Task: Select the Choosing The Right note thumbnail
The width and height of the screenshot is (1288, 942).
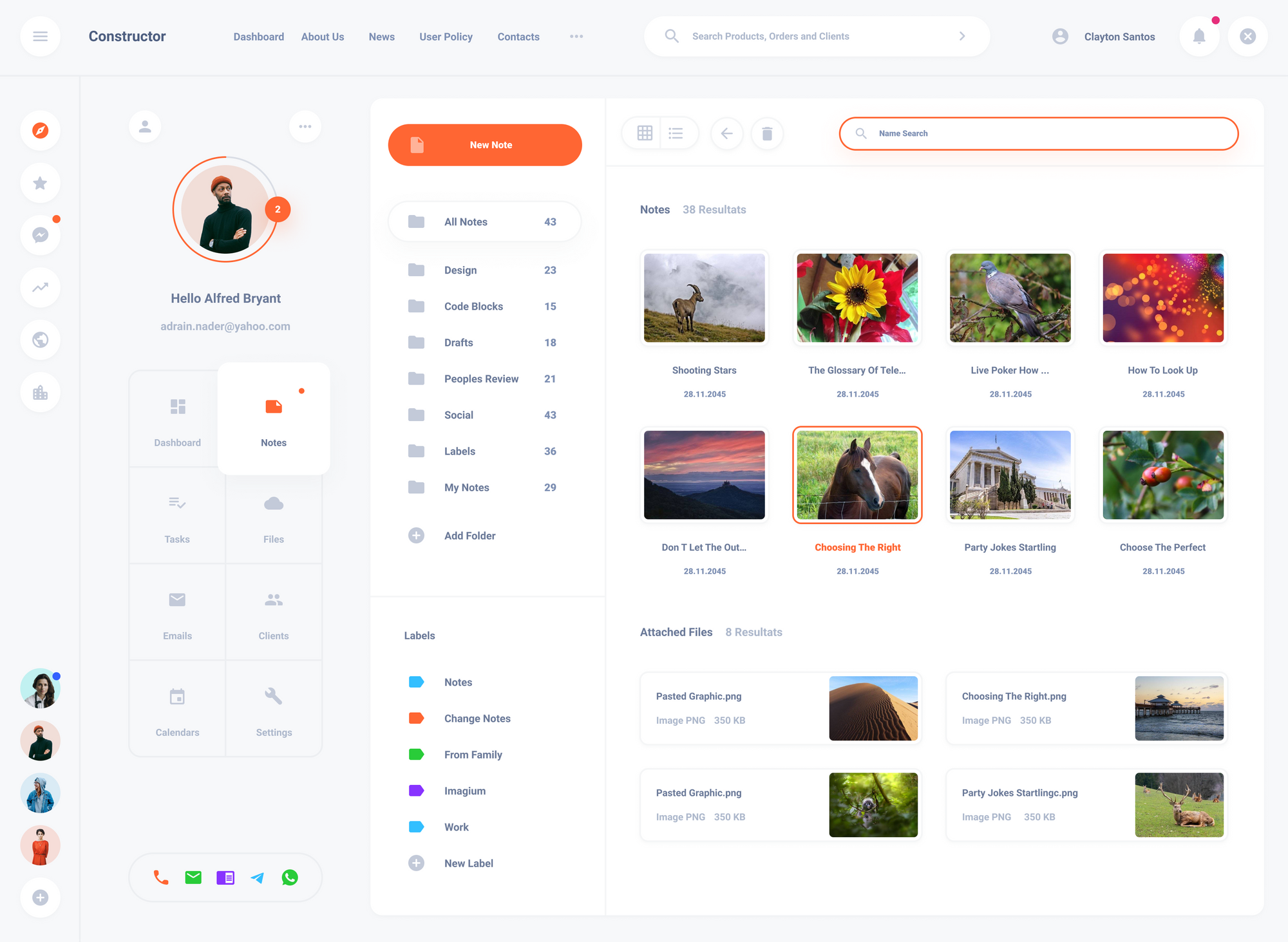Action: 857,475
